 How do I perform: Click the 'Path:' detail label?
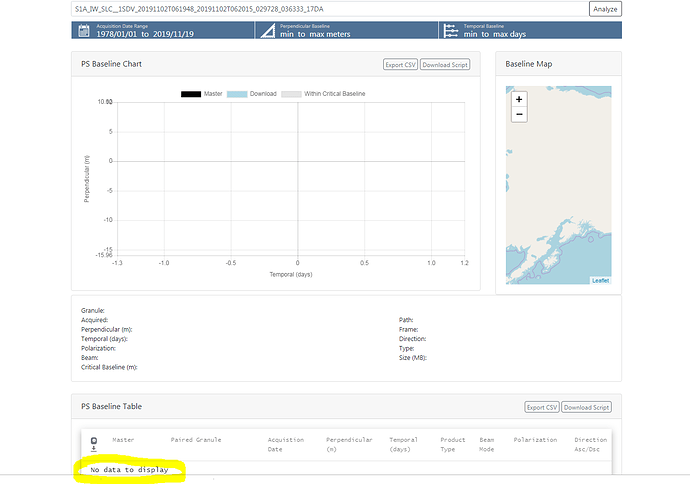click(406, 320)
